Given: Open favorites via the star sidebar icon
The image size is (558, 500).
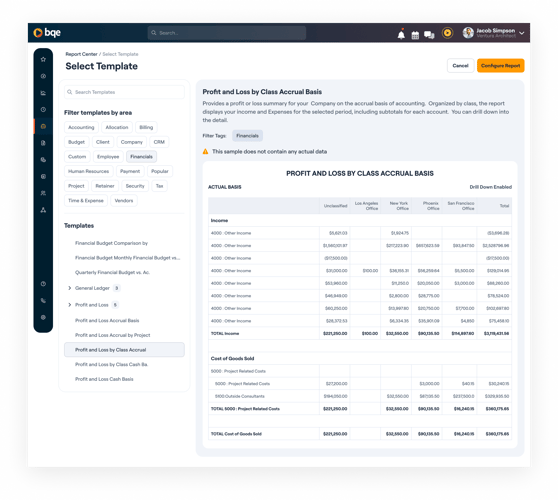Looking at the screenshot, I should pos(43,59).
